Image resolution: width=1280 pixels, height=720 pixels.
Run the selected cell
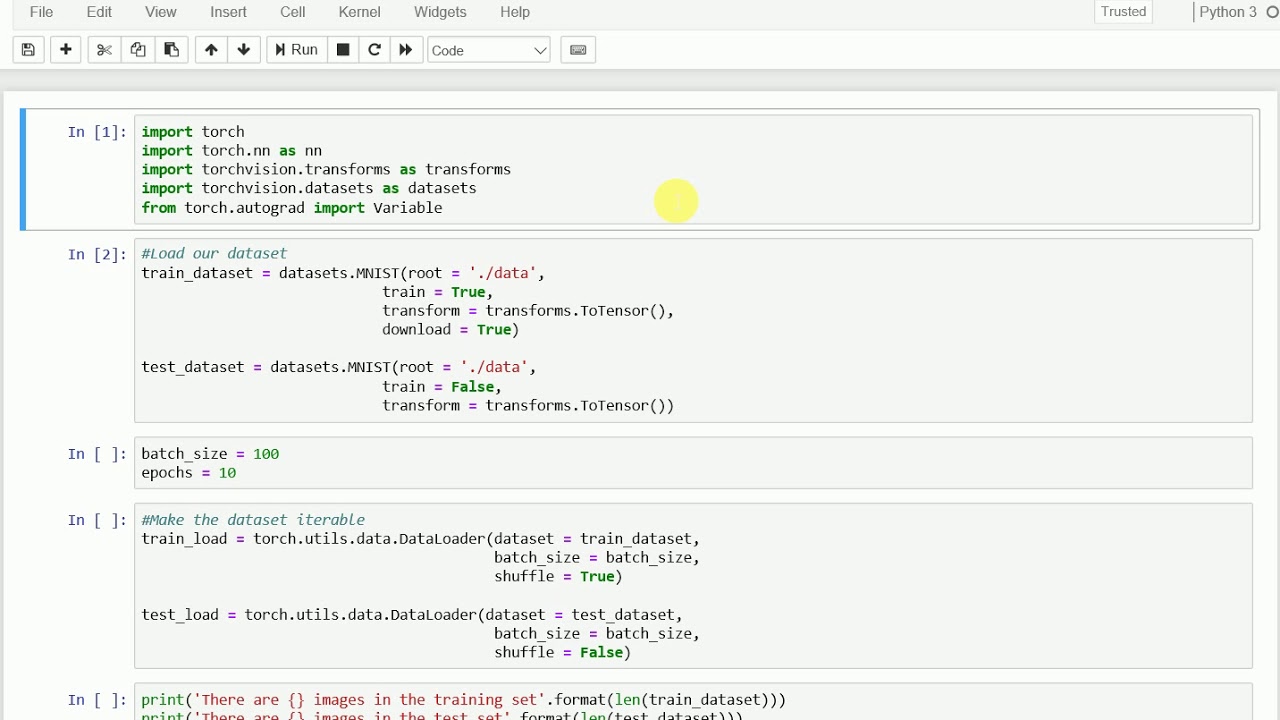(296, 50)
